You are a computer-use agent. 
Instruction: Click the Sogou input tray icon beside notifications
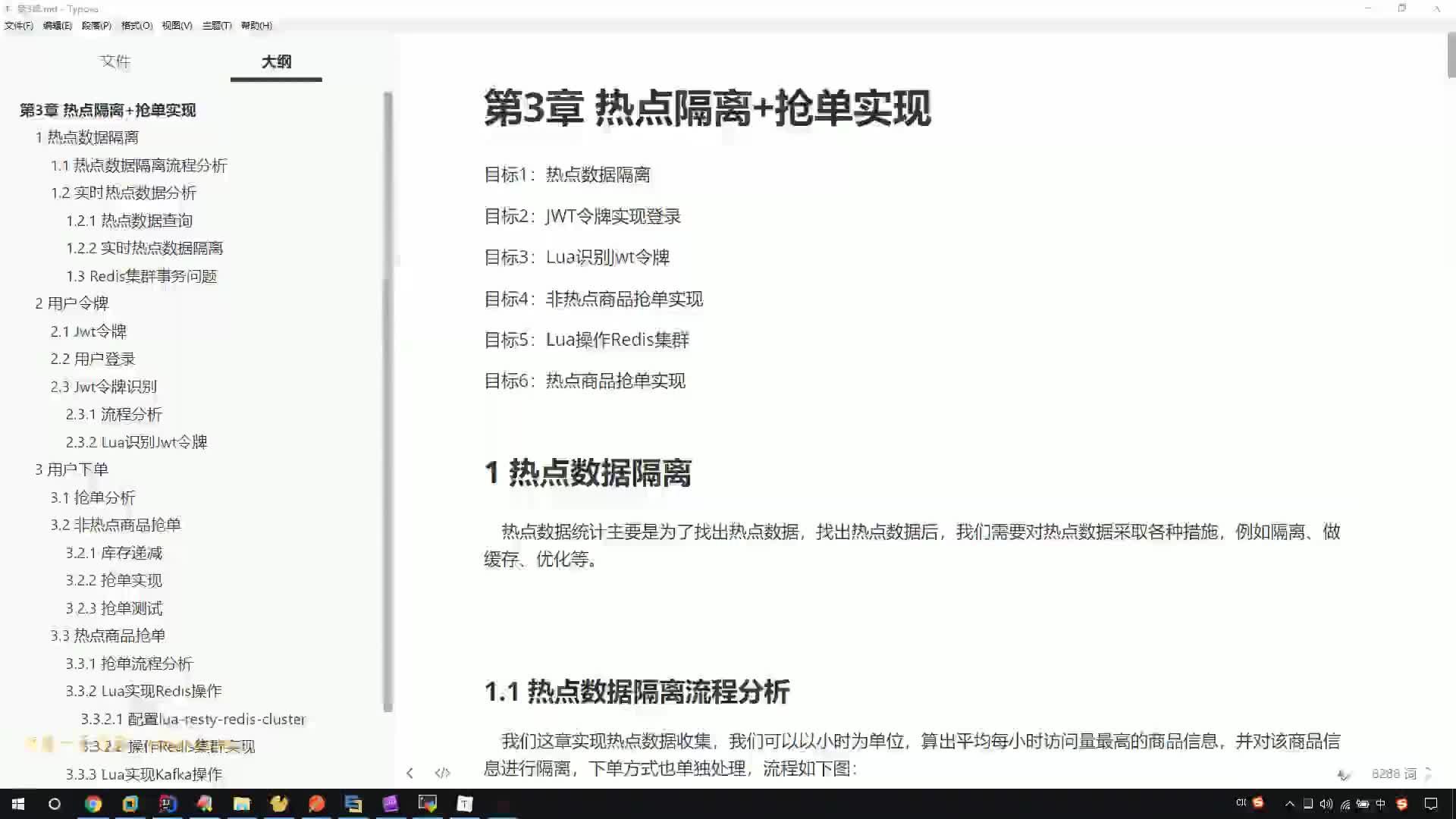coord(1401,804)
